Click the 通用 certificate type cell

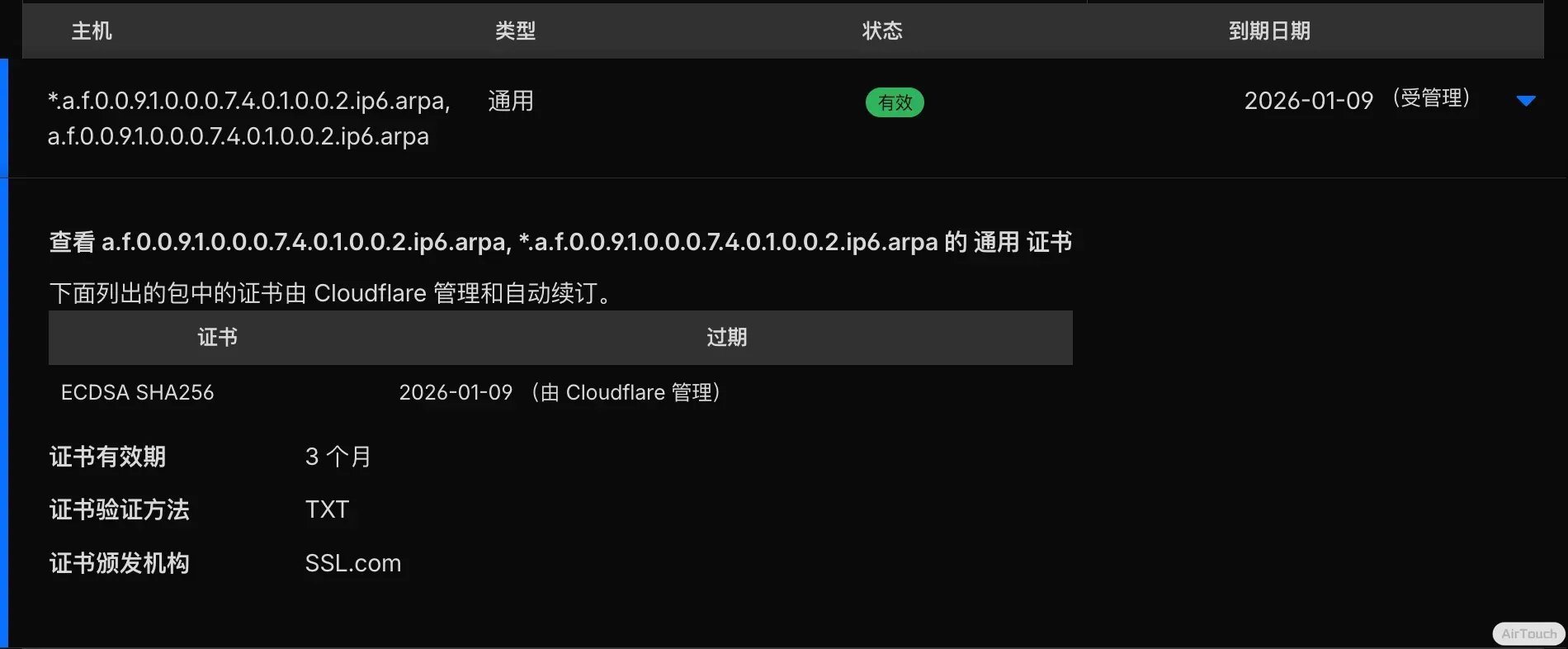pos(511,101)
